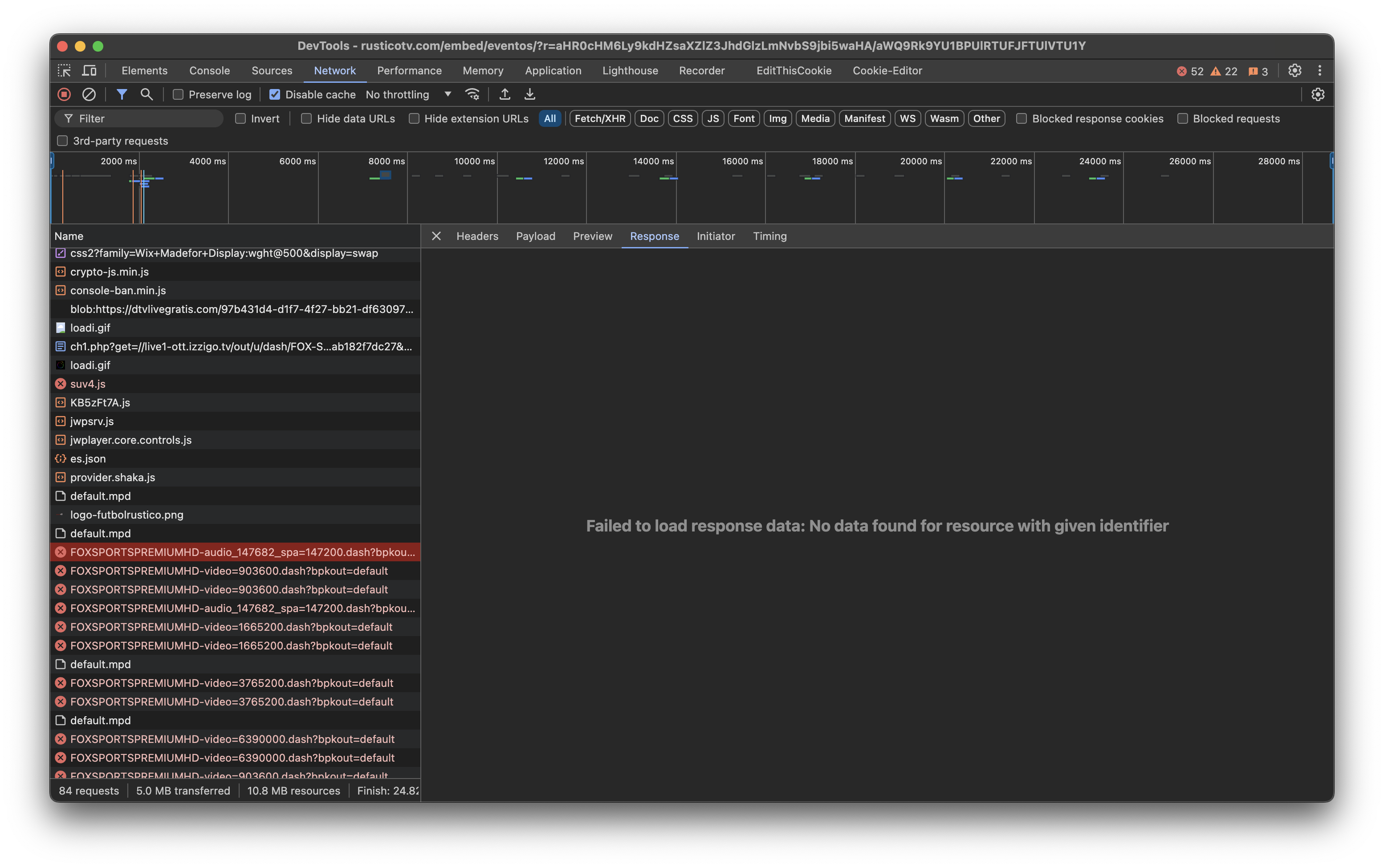The width and height of the screenshot is (1384, 868).
Task: Open DevTools three-dot customize menu
Action: point(1319,71)
